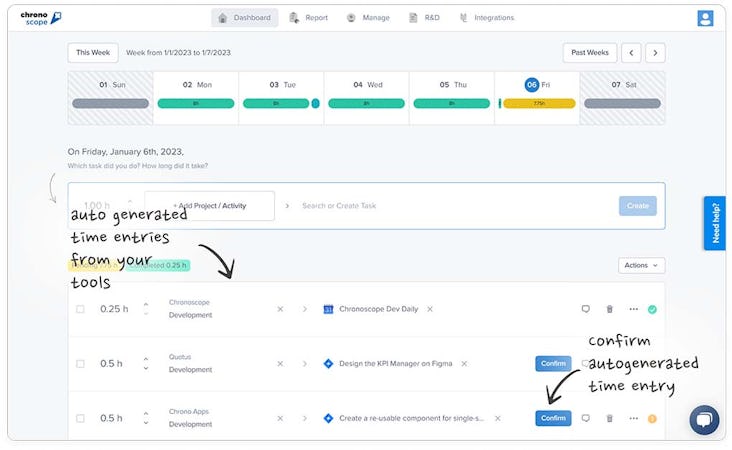Image resolution: width=732 pixels, height=450 pixels.
Task: Select 03 Tue day column
Action: tap(282, 98)
